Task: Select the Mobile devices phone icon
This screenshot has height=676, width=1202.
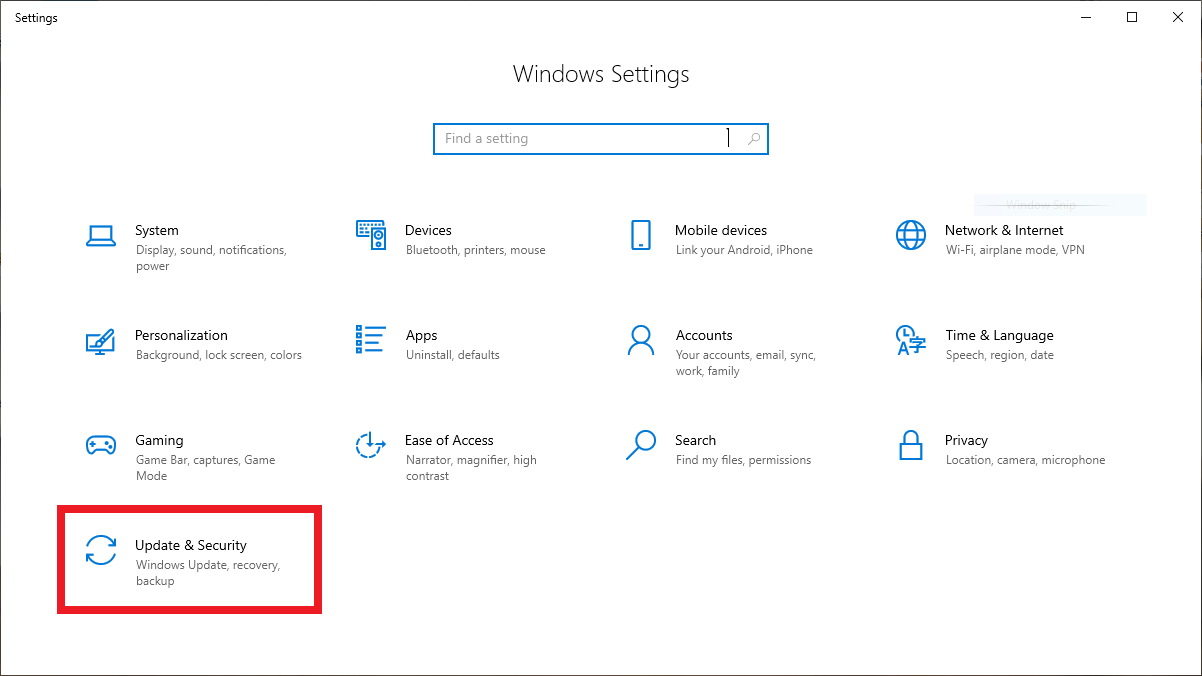Action: click(641, 236)
